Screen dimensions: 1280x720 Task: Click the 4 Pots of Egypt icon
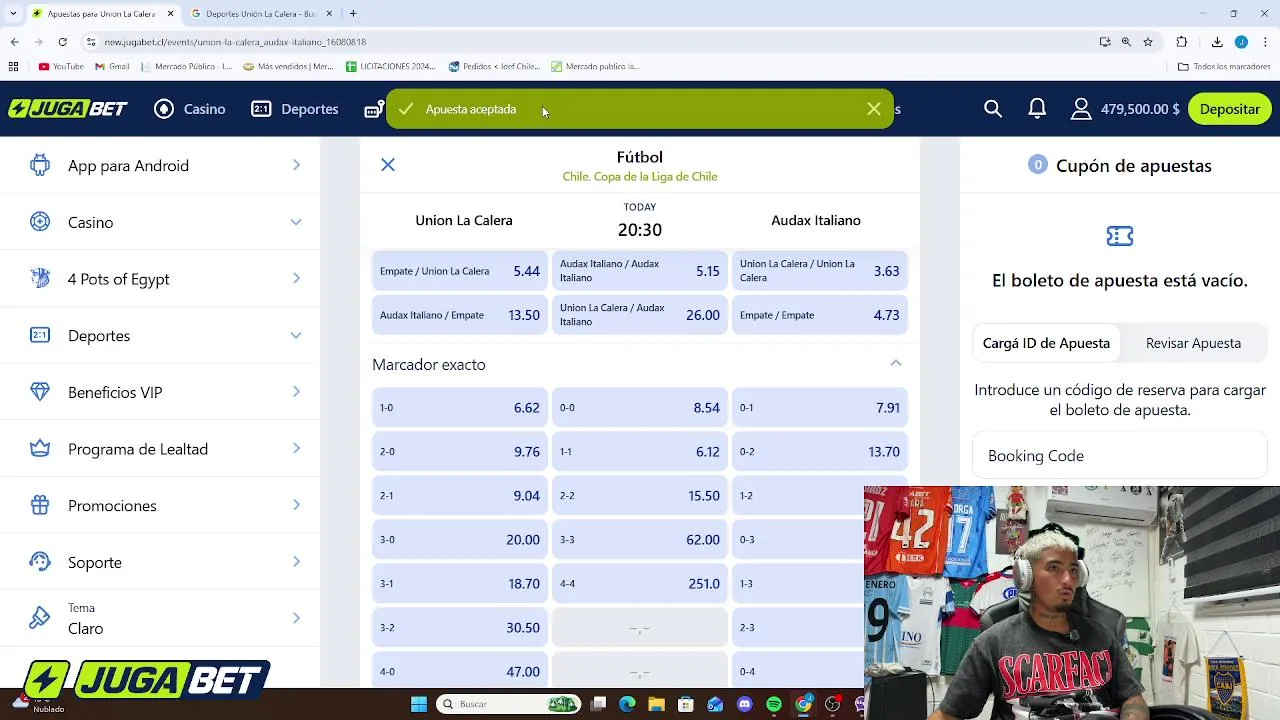pos(40,279)
